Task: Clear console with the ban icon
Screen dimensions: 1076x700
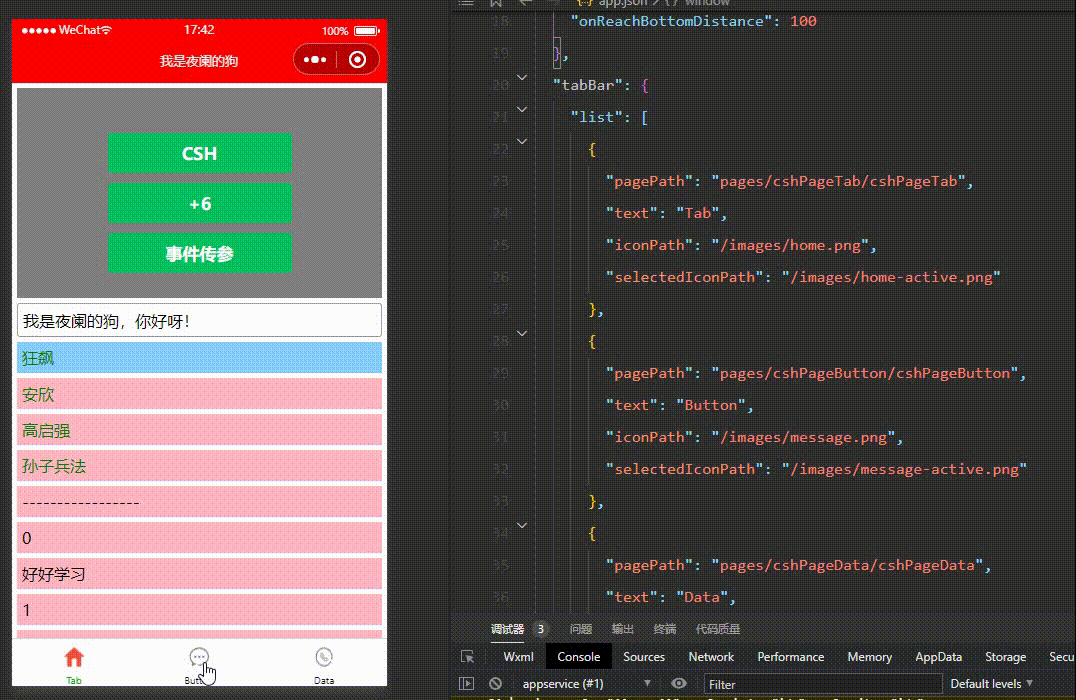Action: coord(495,684)
